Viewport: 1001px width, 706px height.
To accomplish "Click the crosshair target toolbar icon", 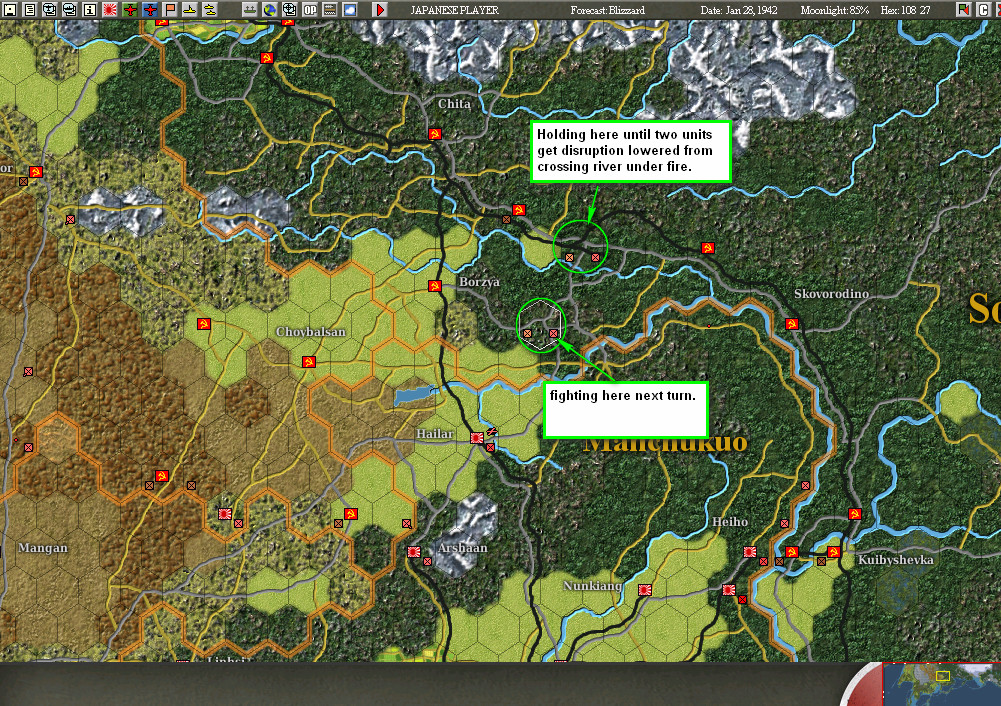I will [289, 10].
